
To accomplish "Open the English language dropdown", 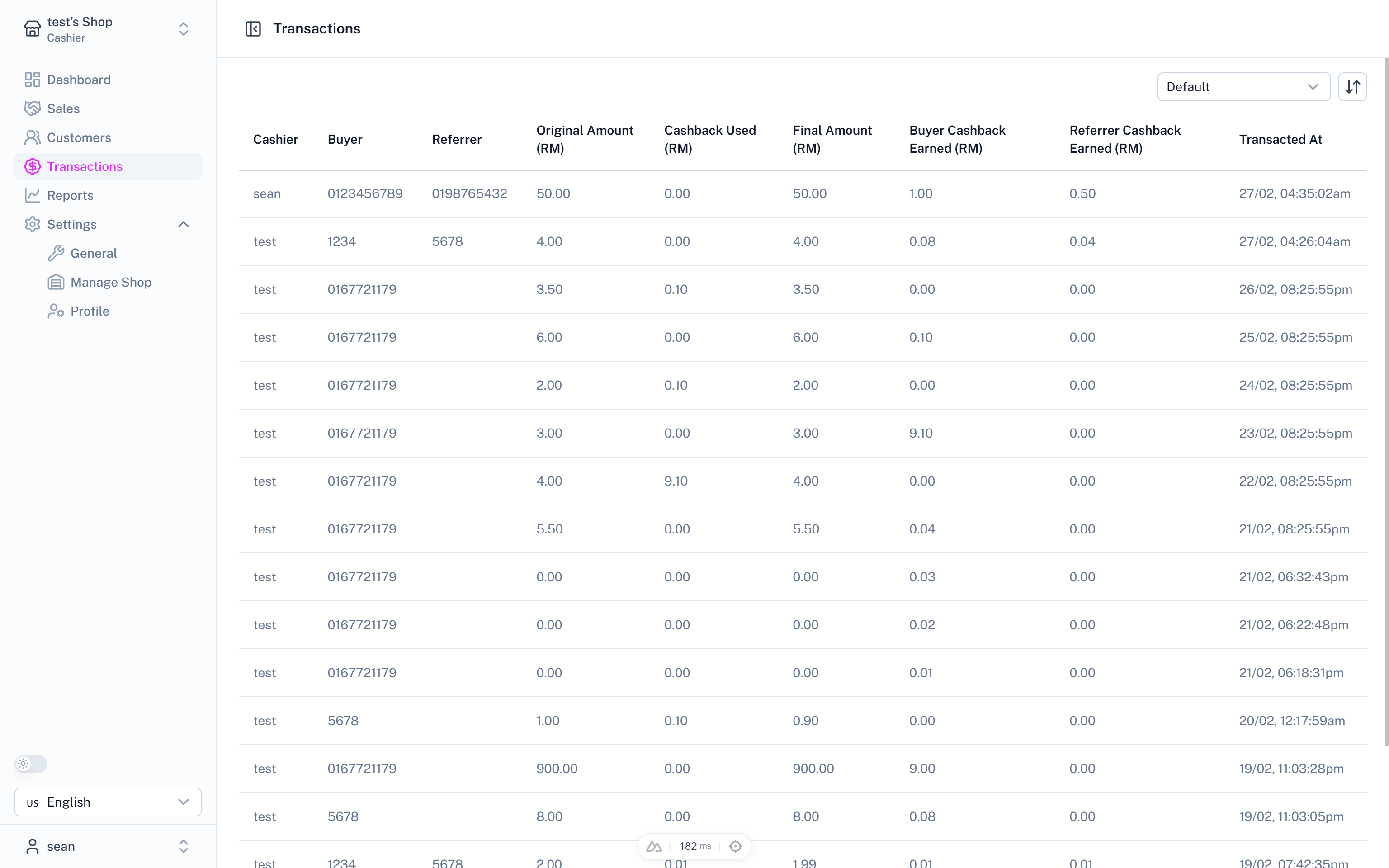I will click(x=108, y=802).
